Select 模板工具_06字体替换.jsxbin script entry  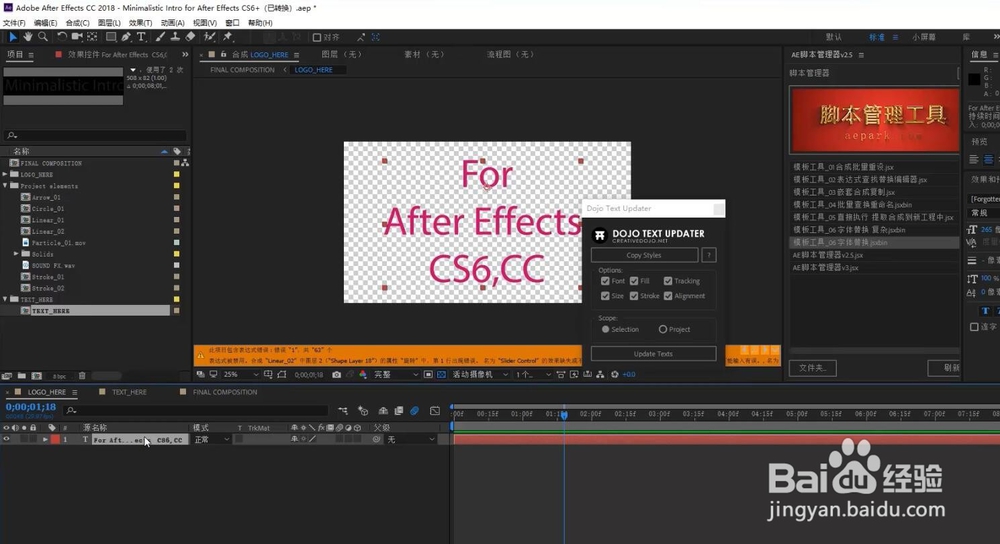point(874,242)
